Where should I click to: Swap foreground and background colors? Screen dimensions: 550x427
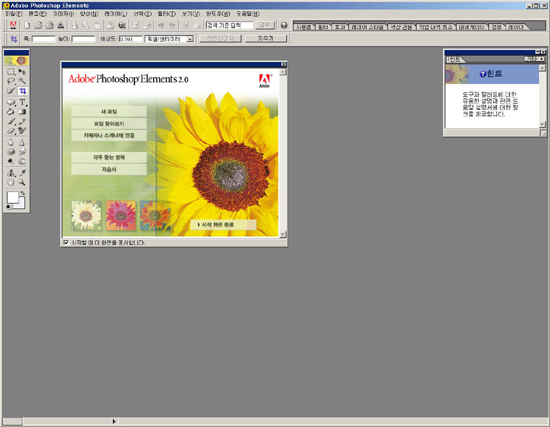23,193
